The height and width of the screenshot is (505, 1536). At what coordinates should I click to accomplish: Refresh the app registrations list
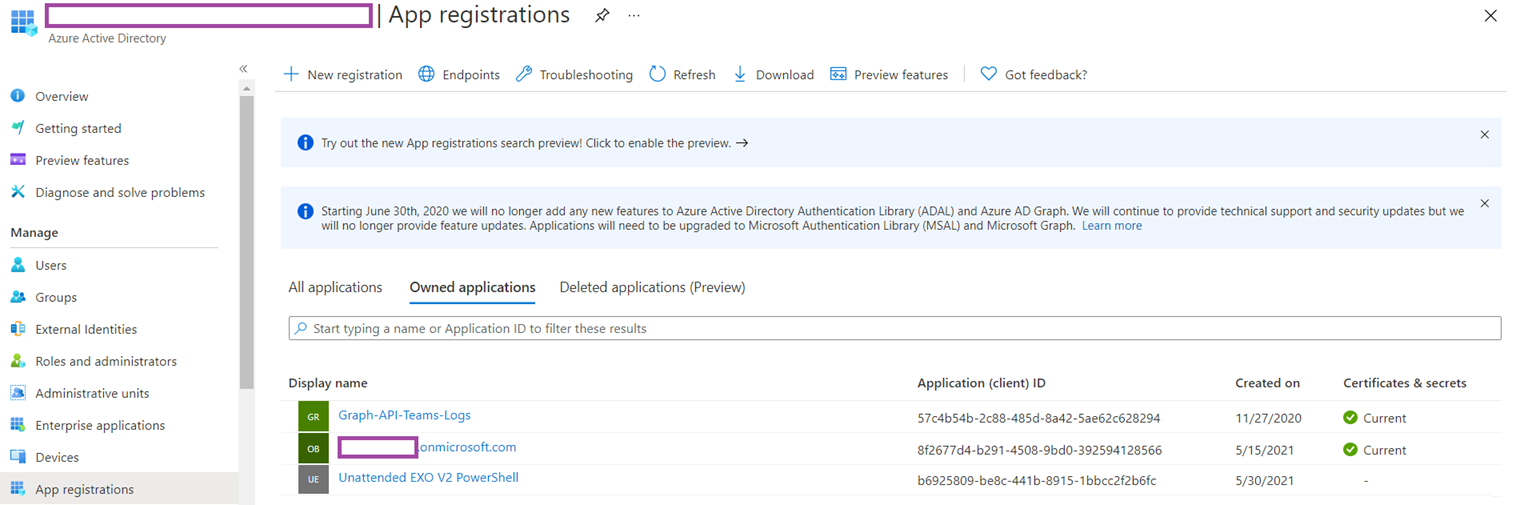pos(682,74)
